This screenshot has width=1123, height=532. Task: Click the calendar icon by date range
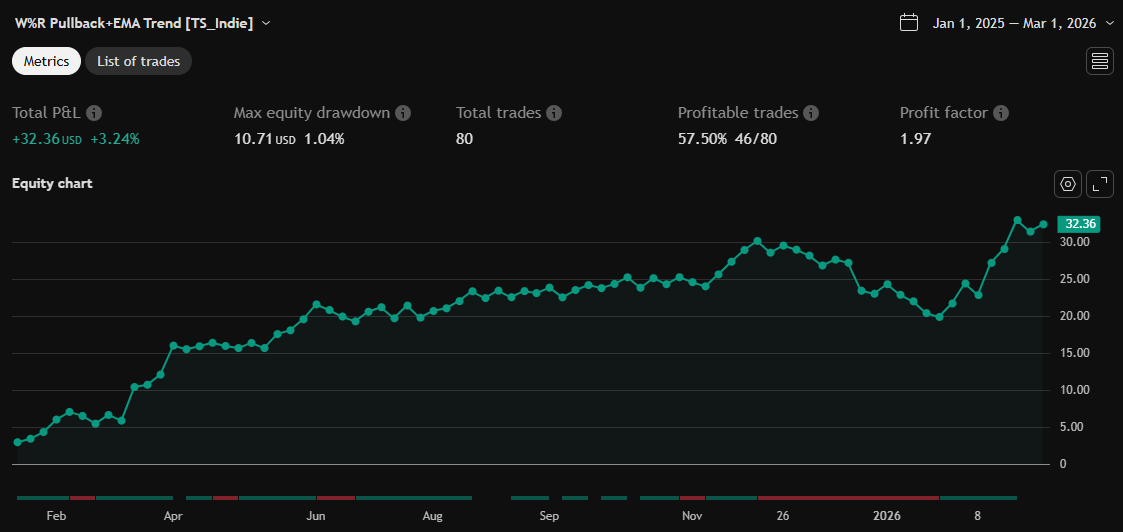point(909,23)
